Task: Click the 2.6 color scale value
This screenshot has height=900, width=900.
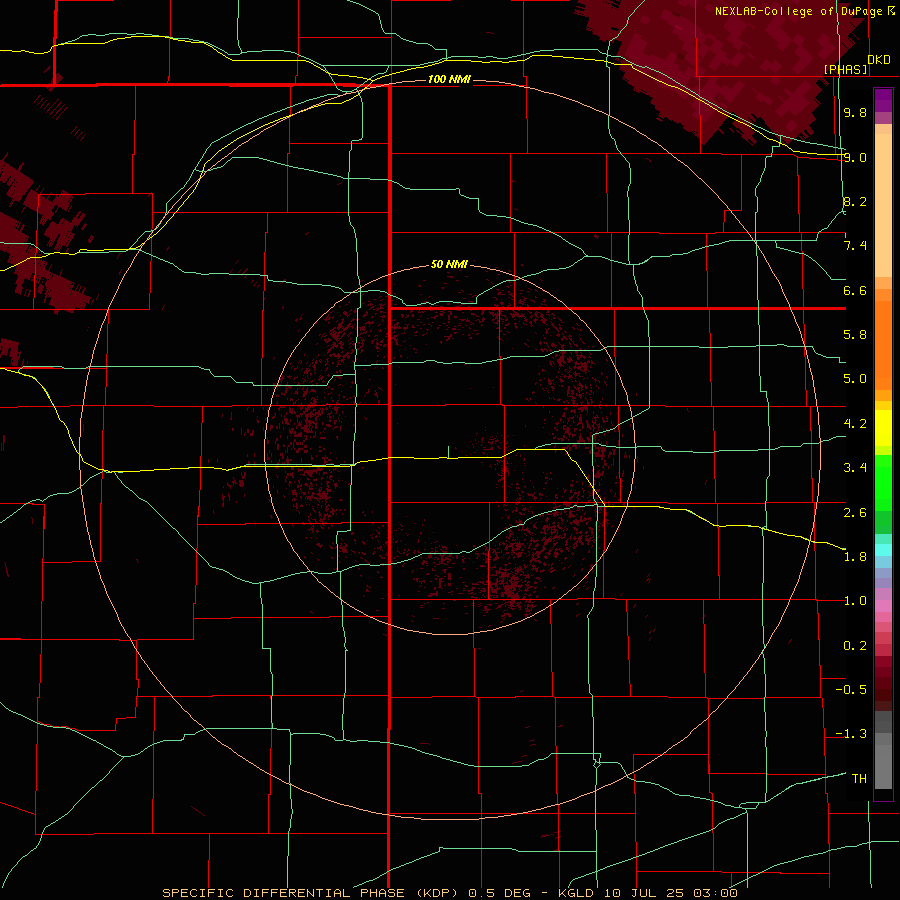Action: coord(855,513)
